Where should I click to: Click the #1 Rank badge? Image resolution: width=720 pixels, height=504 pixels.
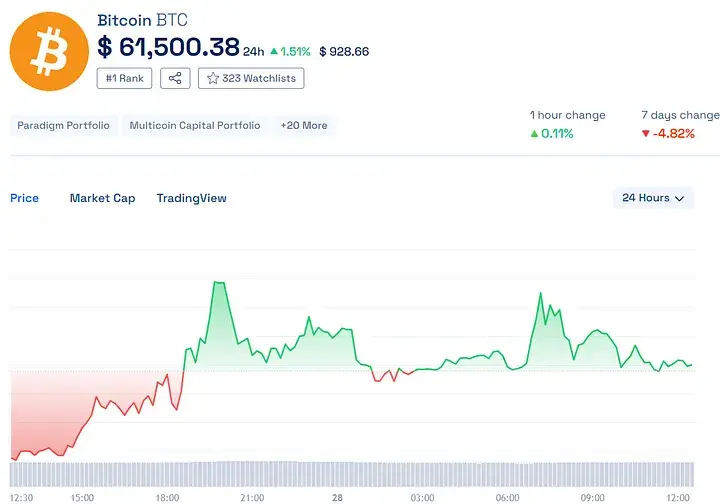pyautogui.click(x=124, y=78)
